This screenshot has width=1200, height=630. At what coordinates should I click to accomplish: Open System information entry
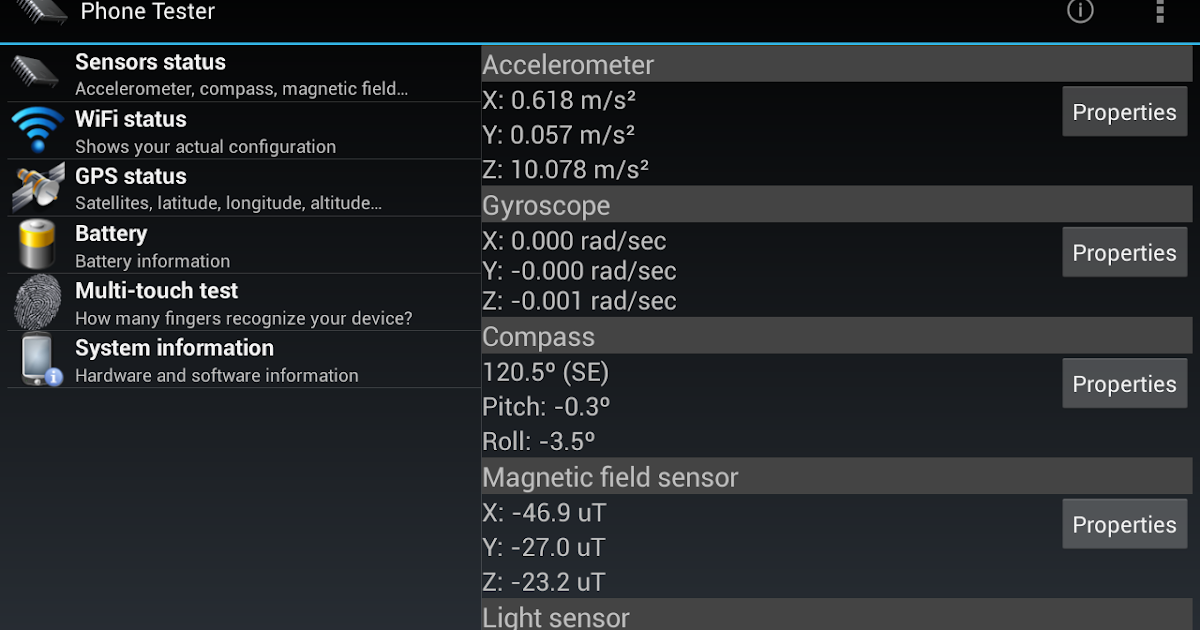(x=244, y=360)
